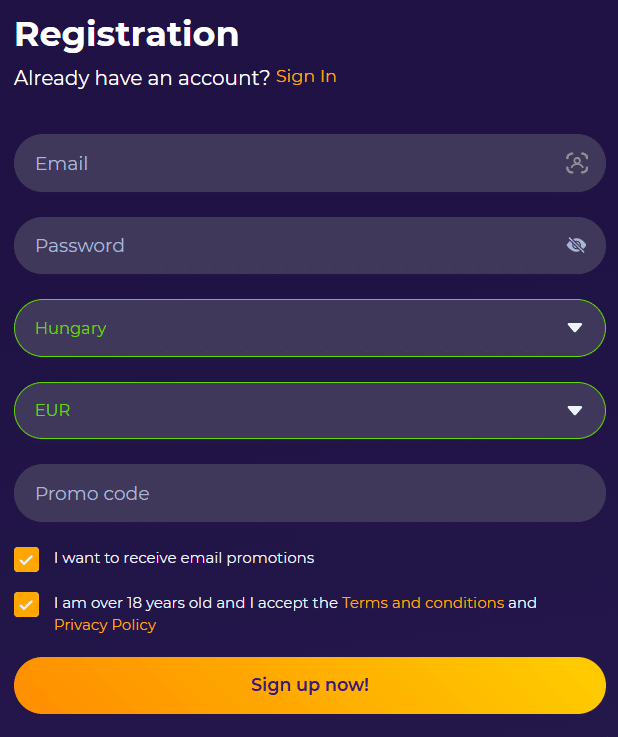This screenshot has height=737, width=618.
Task: Click the 'Already have an account?' text
Action: pyautogui.click(x=142, y=78)
